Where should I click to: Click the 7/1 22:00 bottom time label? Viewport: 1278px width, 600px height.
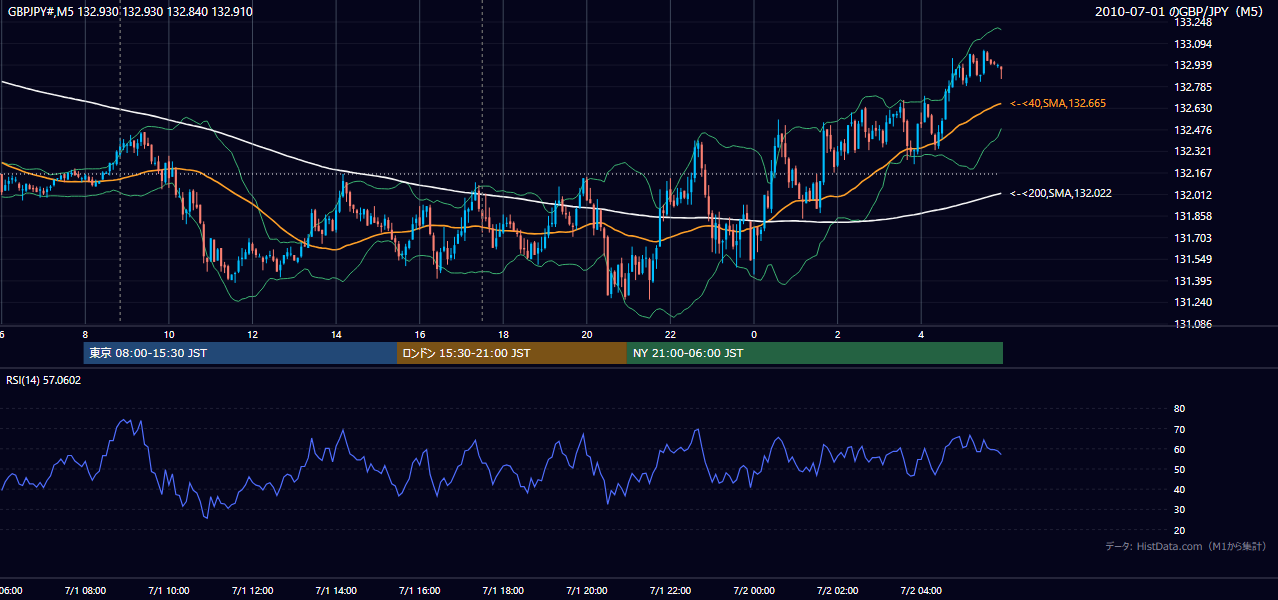click(x=670, y=591)
